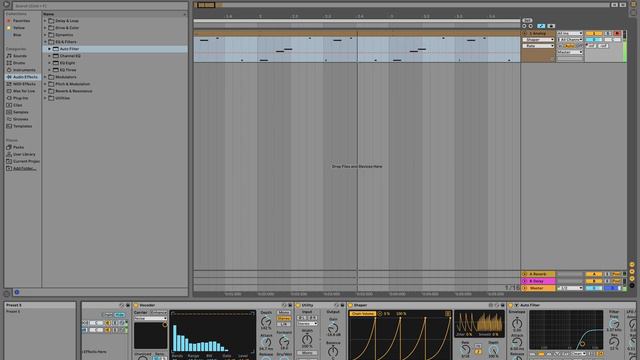The width and height of the screenshot is (640, 360).
Task: Select the arrangement loop brace at top
Action: point(357,21)
